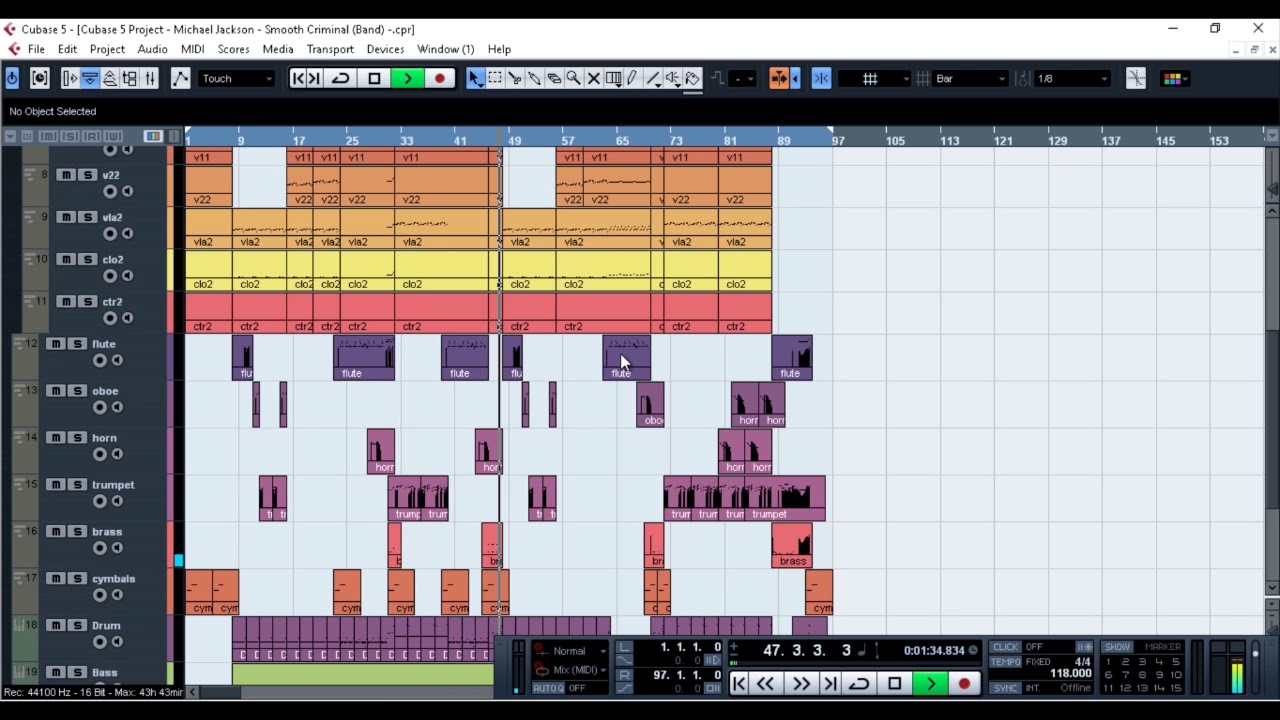Open the color palette selector icon
Image resolution: width=1280 pixels, height=720 pixels.
click(1173, 78)
